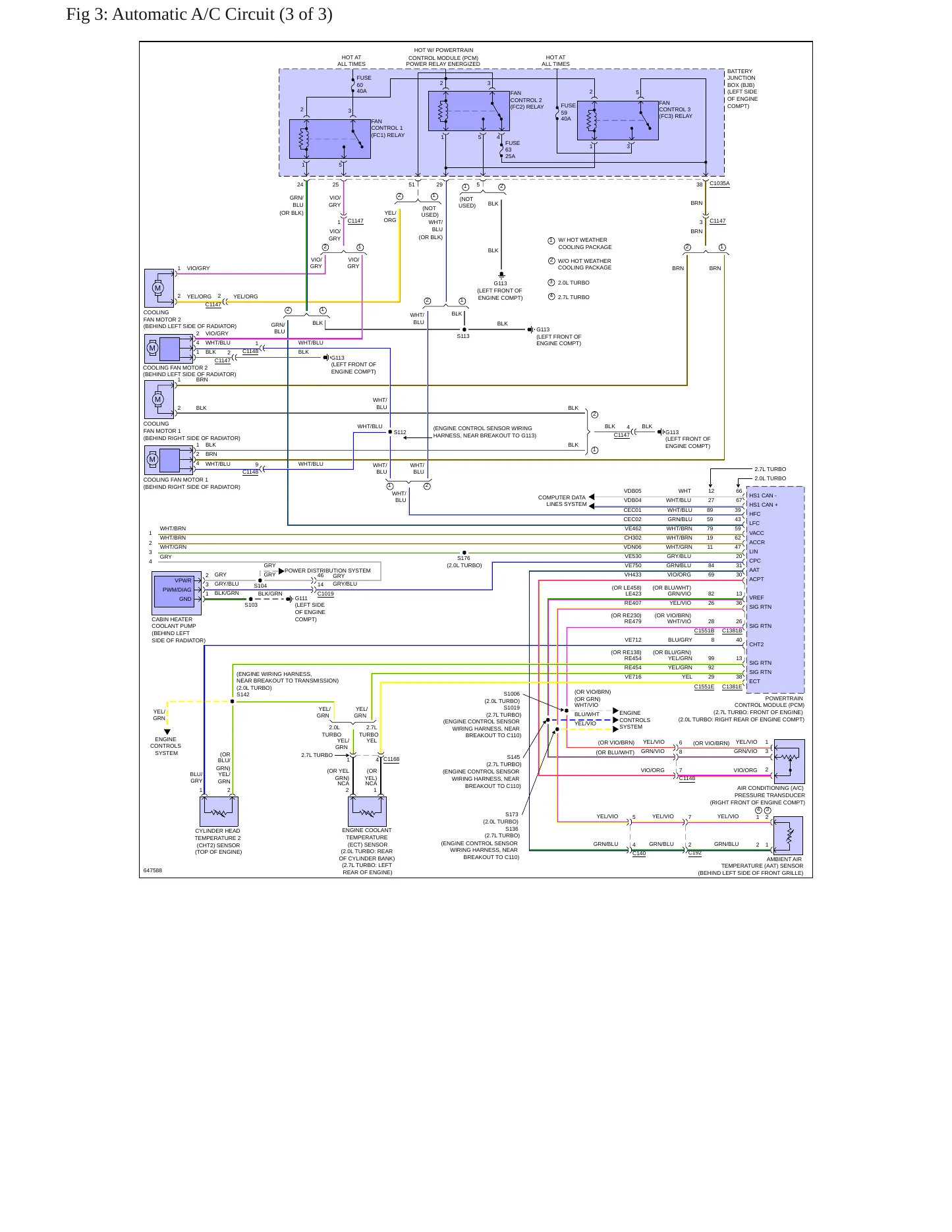Click the 'CHT2' pin label on the PCM
Image resolution: width=952 pixels, height=1232 pixels.
[x=756, y=644]
